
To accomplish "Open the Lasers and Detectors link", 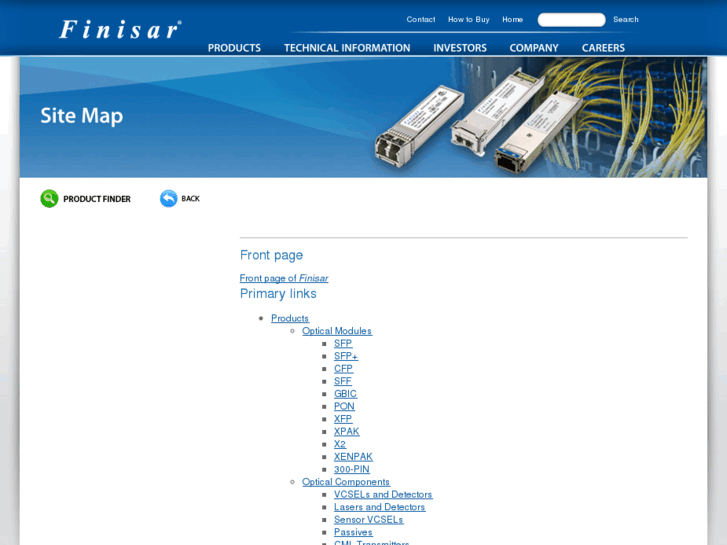I will [x=379, y=507].
